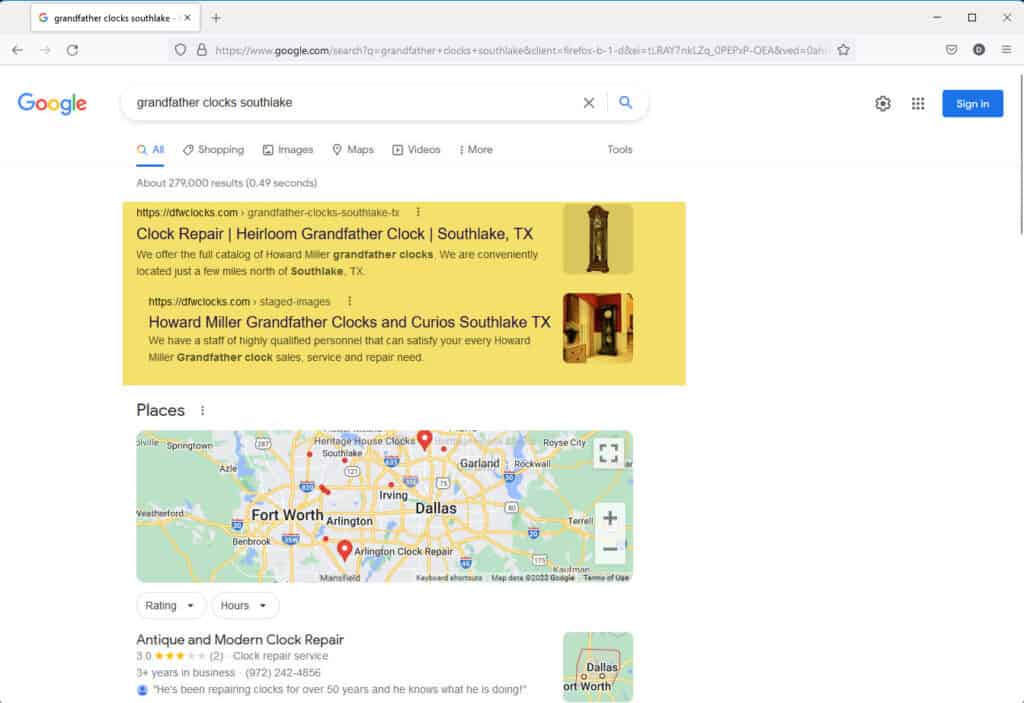Open the Rating filter dropdown

[170, 606]
